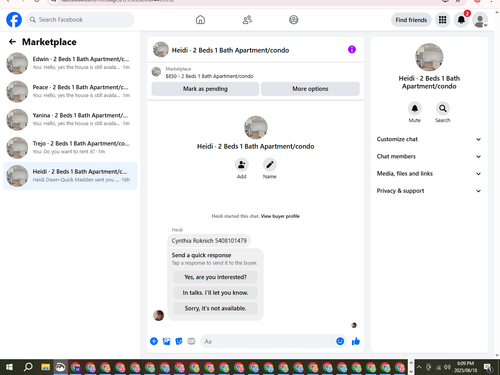Go back from Marketplace with arrow
The width and height of the screenshot is (500, 375).
coord(12,42)
